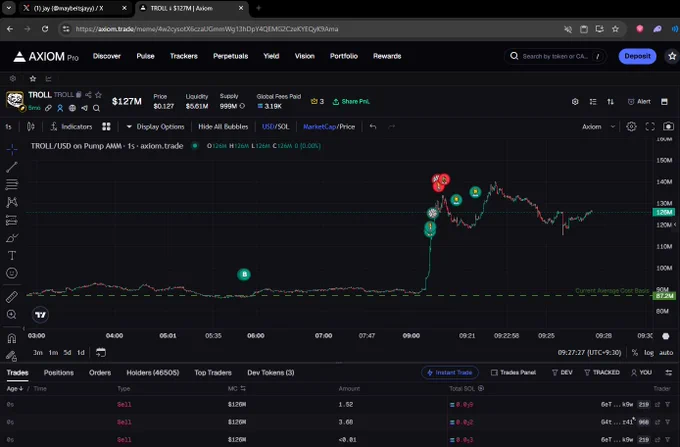Select the Text annotation tool
The width and height of the screenshot is (680, 447).
click(12, 255)
